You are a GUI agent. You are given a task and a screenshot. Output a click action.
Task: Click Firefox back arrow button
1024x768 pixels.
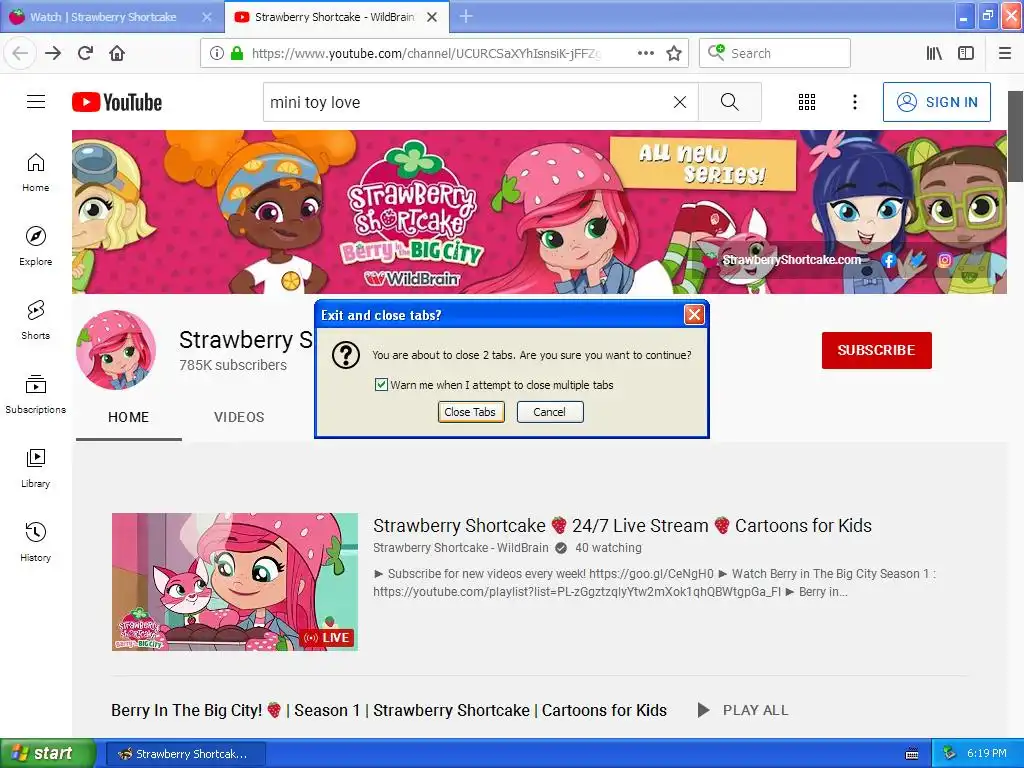coord(20,53)
